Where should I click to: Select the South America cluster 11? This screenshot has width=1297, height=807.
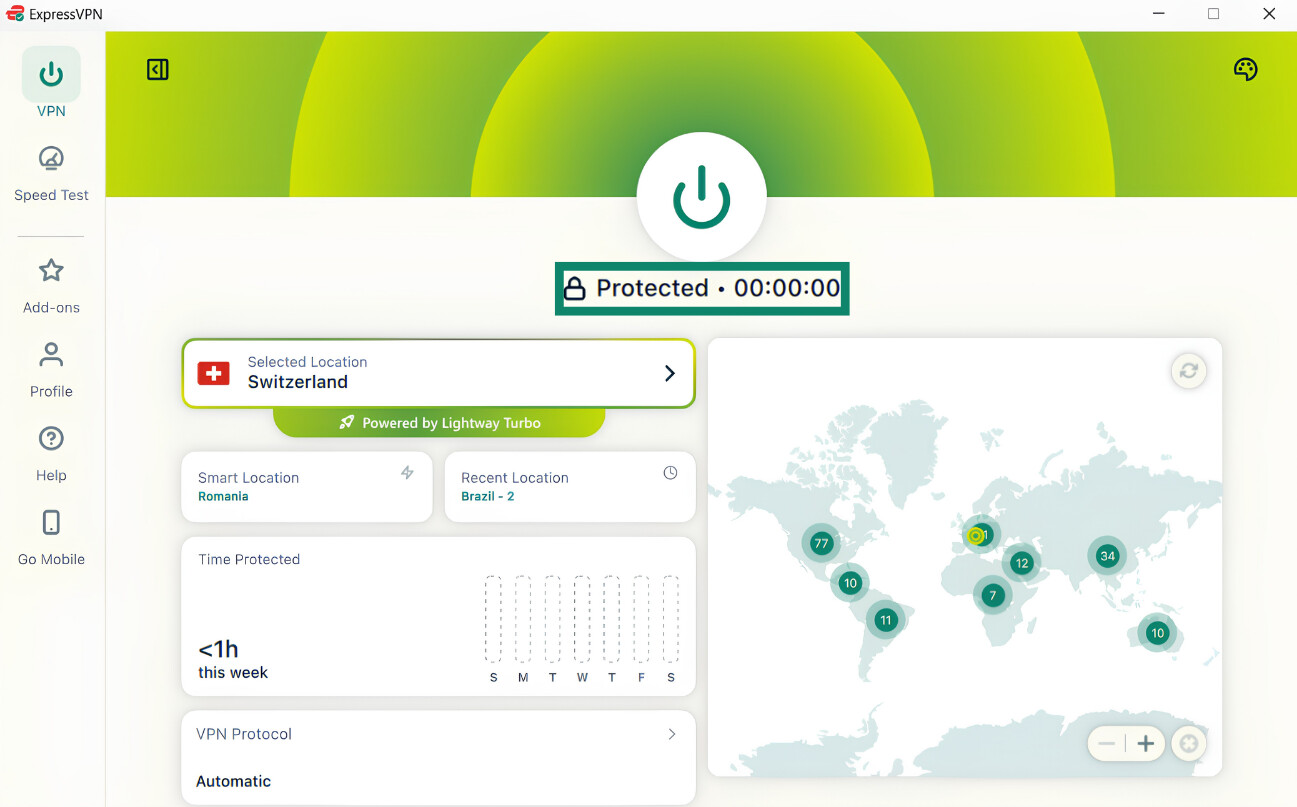[x=886, y=620]
